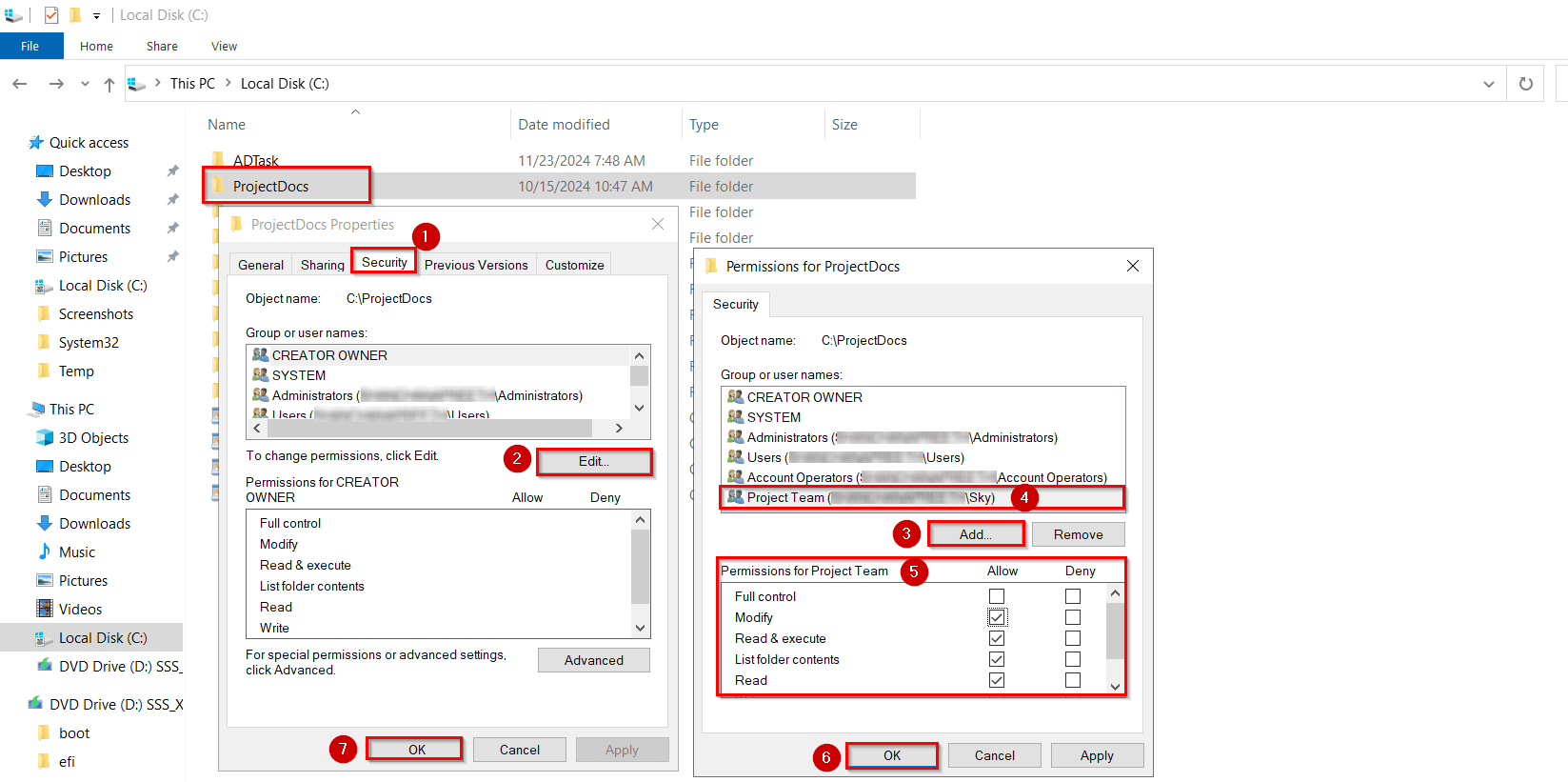Image resolution: width=1568 pixels, height=782 pixels.
Task: Click Remove in Permissions dialog
Action: 1078,534
